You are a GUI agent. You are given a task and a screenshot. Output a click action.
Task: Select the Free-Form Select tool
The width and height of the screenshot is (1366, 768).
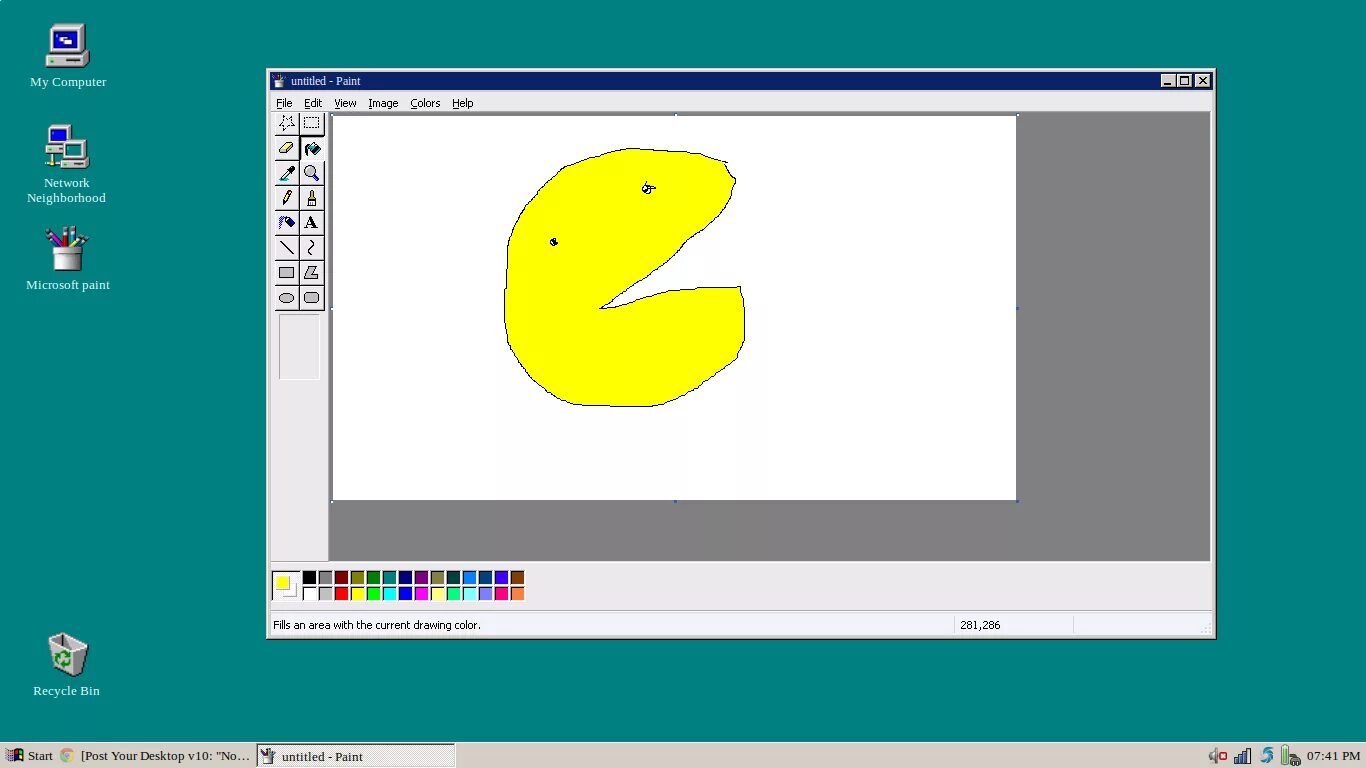point(287,123)
